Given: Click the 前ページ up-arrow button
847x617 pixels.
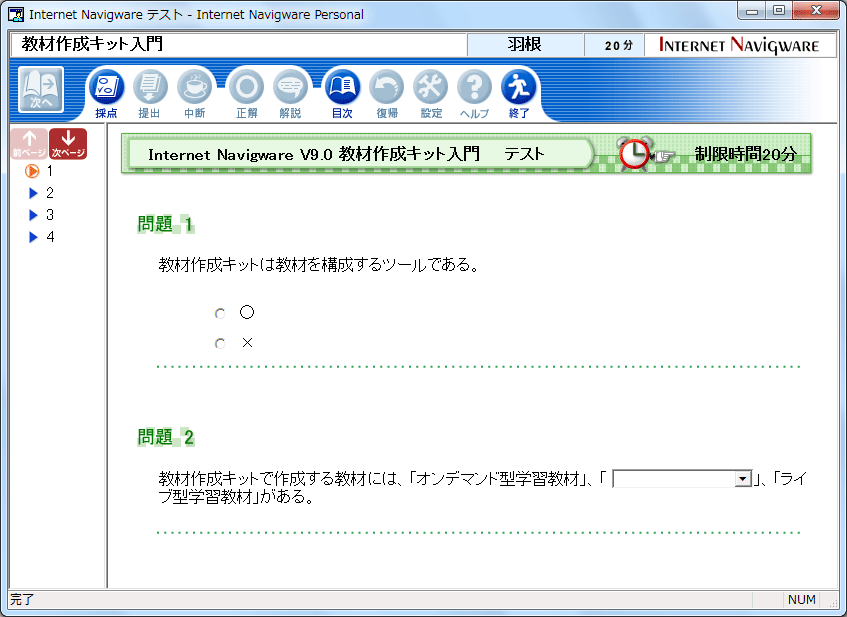Looking at the screenshot, I should click(x=29, y=144).
